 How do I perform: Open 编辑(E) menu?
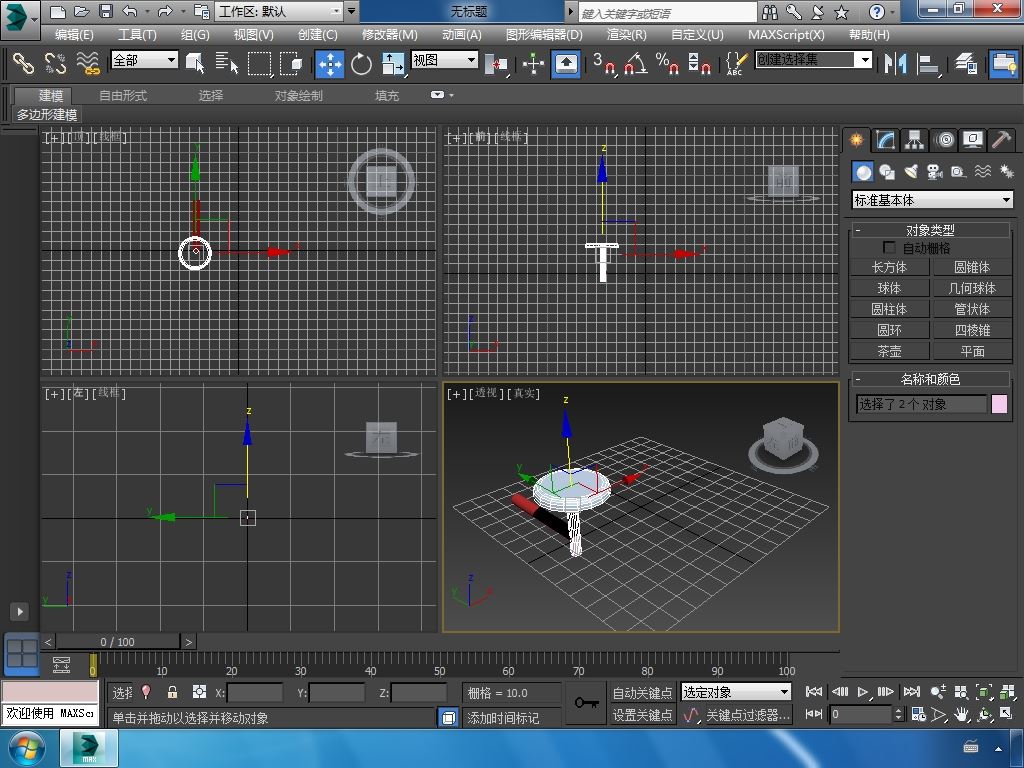tap(74, 35)
